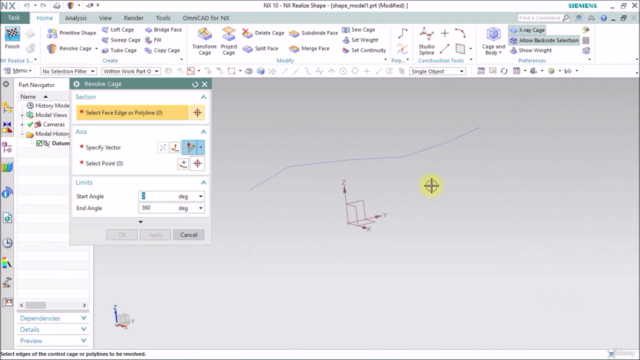Click the Show Weight option
640x360 pixels.
click(x=531, y=50)
